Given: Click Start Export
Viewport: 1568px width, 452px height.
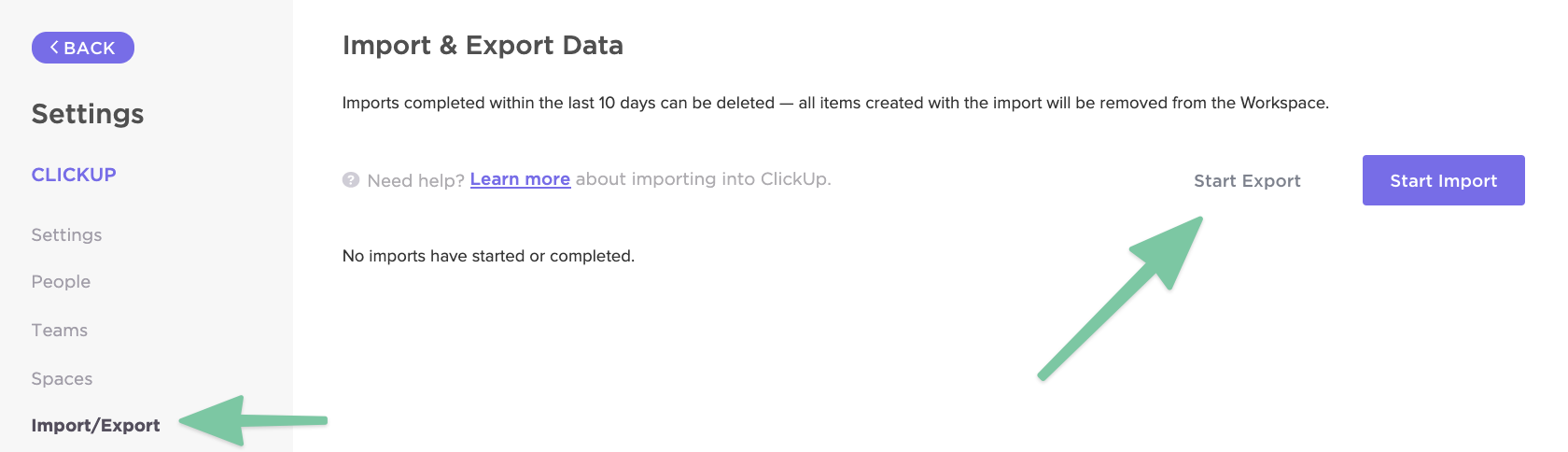Looking at the screenshot, I should [1247, 181].
